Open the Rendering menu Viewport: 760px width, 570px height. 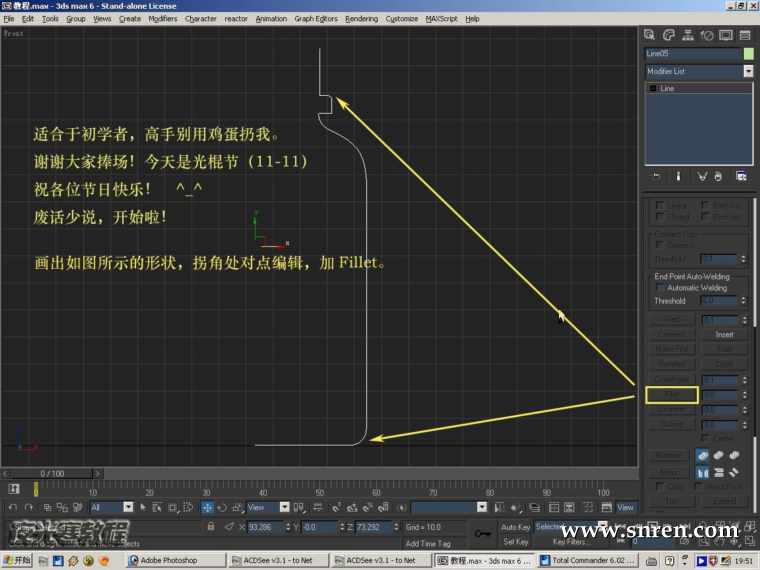pyautogui.click(x=361, y=19)
